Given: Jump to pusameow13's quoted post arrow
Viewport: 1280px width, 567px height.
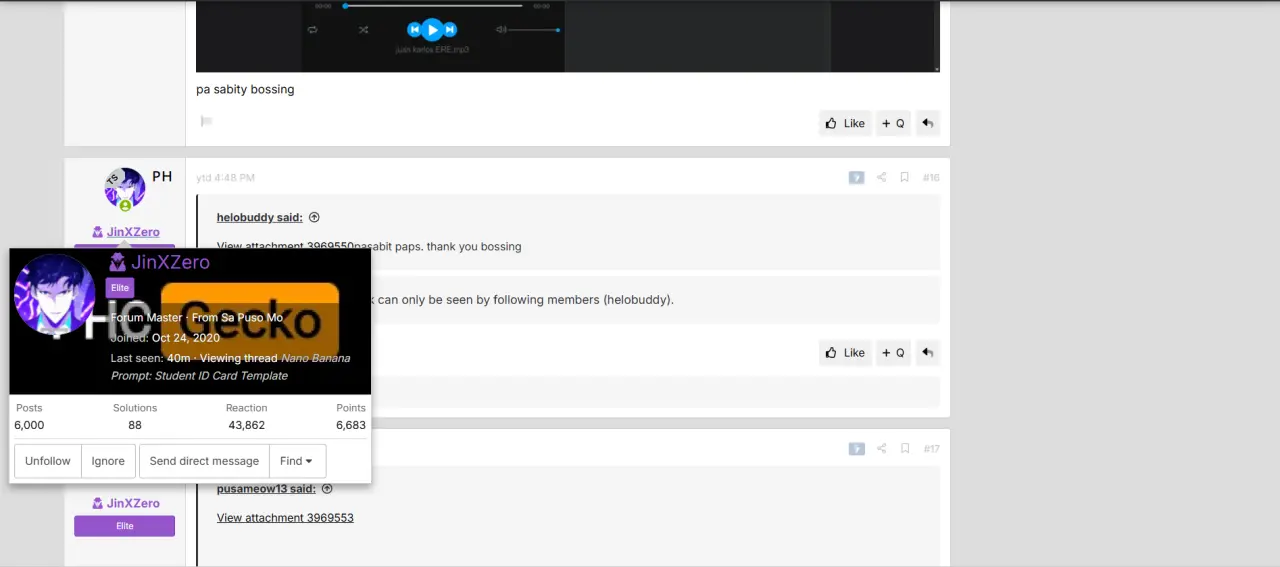Looking at the screenshot, I should pos(327,489).
